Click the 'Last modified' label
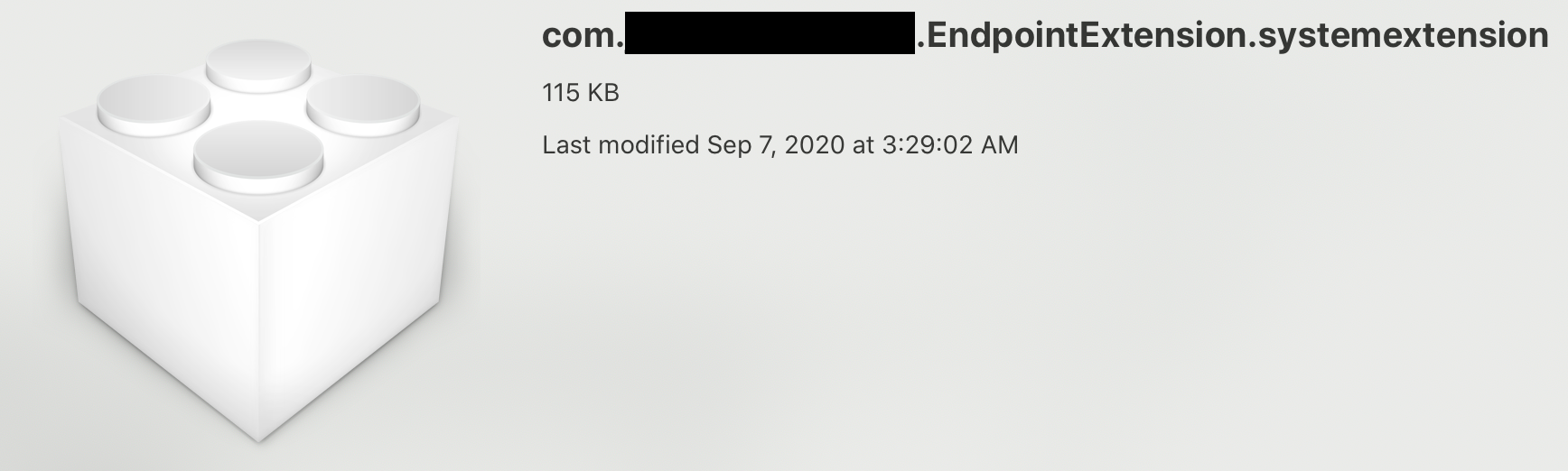The height and width of the screenshot is (471, 1568). click(x=621, y=145)
